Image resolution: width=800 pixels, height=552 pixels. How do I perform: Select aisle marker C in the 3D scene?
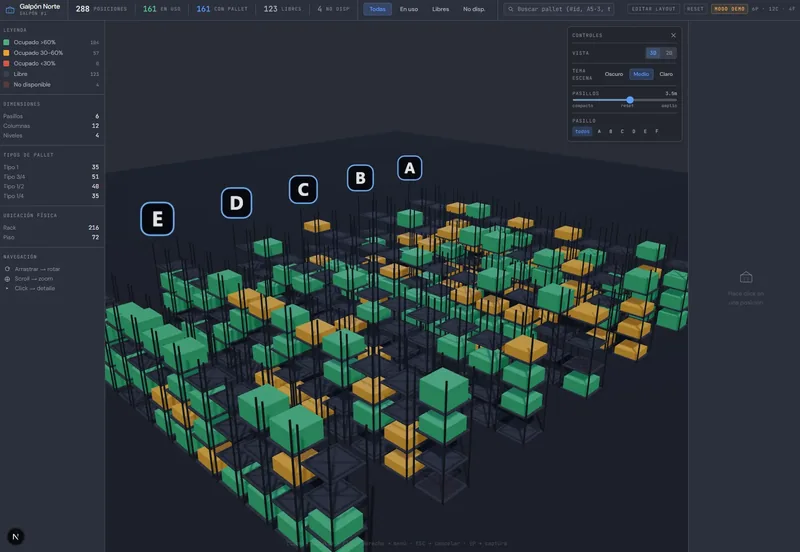tap(303, 189)
